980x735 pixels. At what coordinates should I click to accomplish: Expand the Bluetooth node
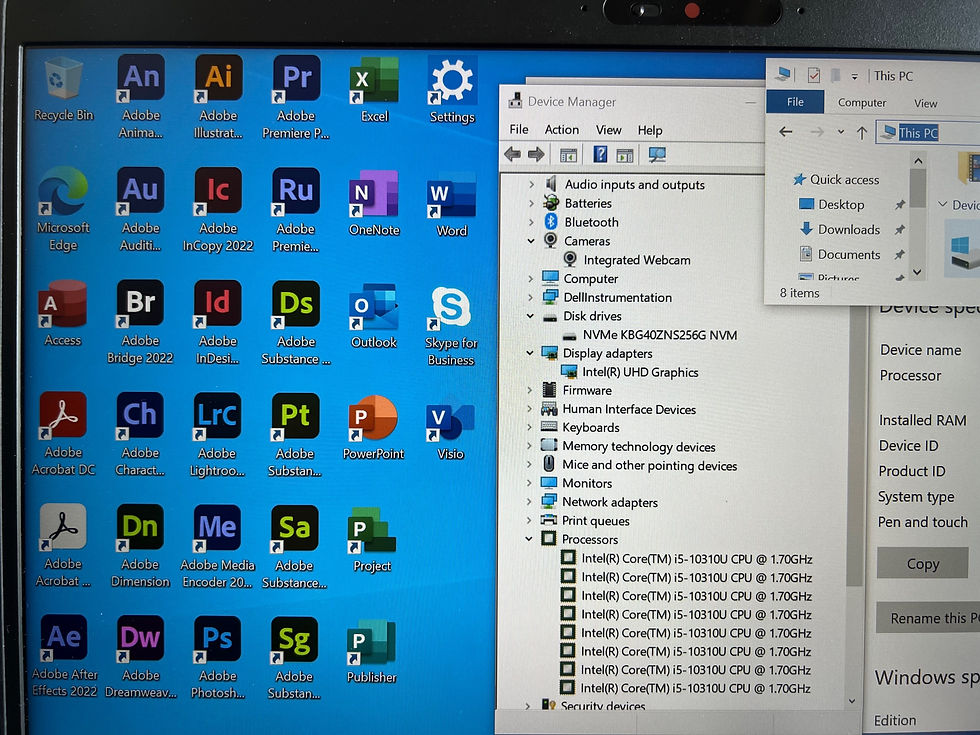click(x=531, y=222)
